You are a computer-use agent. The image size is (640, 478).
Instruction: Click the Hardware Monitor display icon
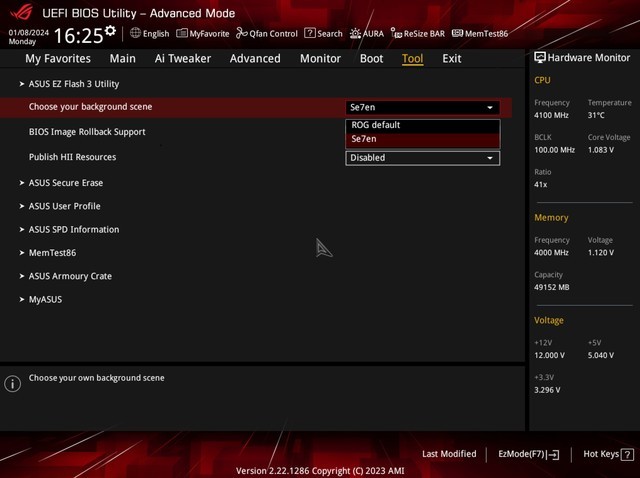[540, 58]
